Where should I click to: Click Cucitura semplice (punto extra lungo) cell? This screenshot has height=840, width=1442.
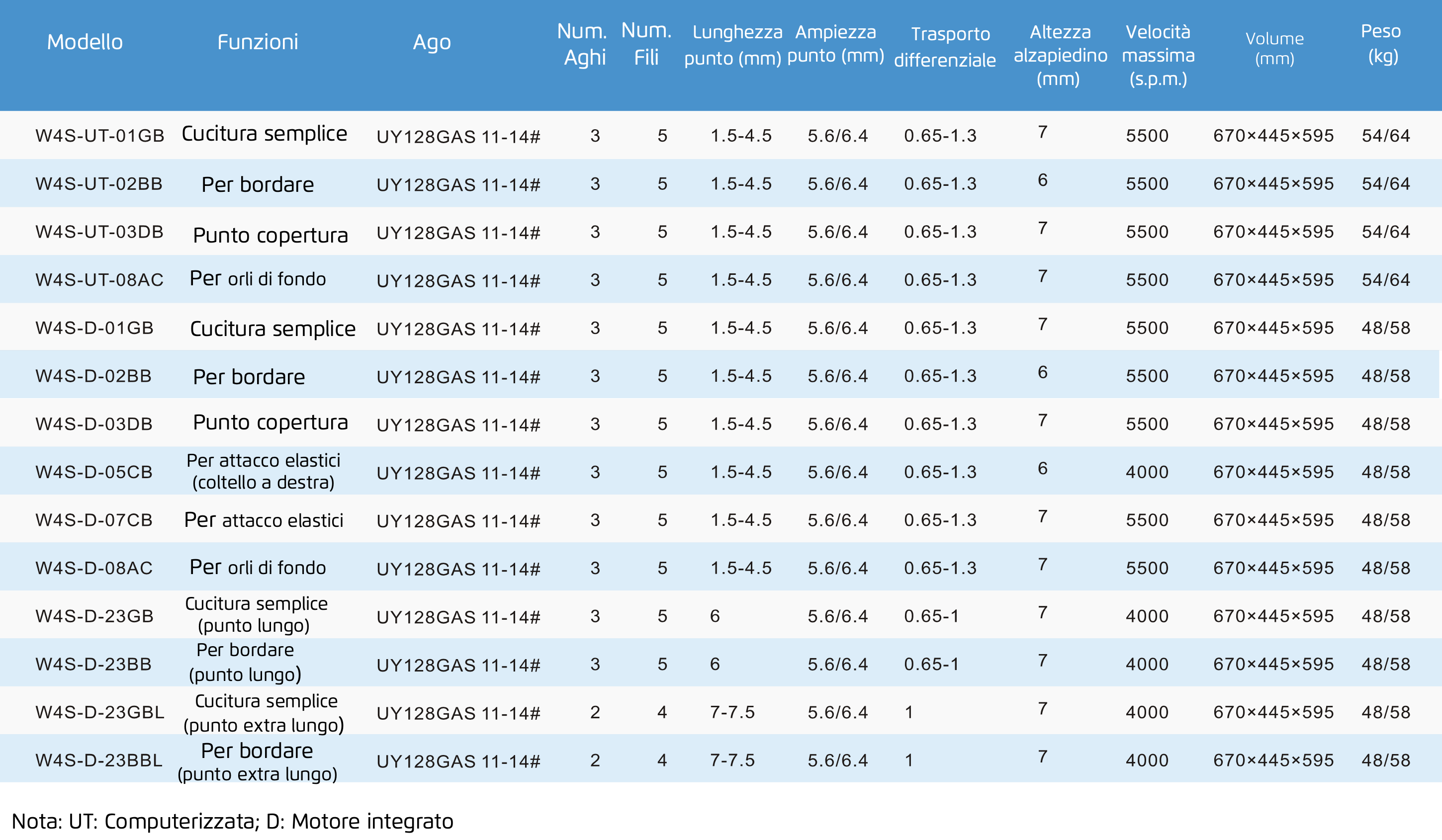(264, 713)
